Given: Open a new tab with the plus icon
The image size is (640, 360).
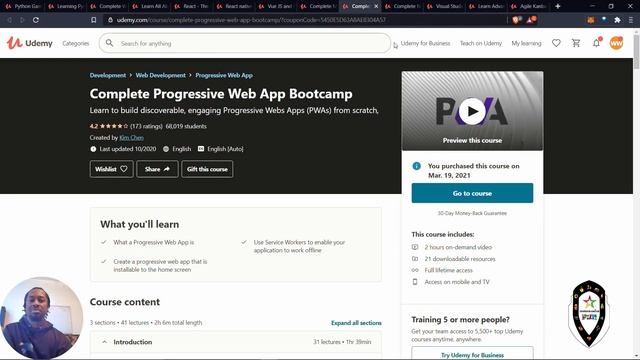Looking at the screenshot, I should (x=558, y=6).
